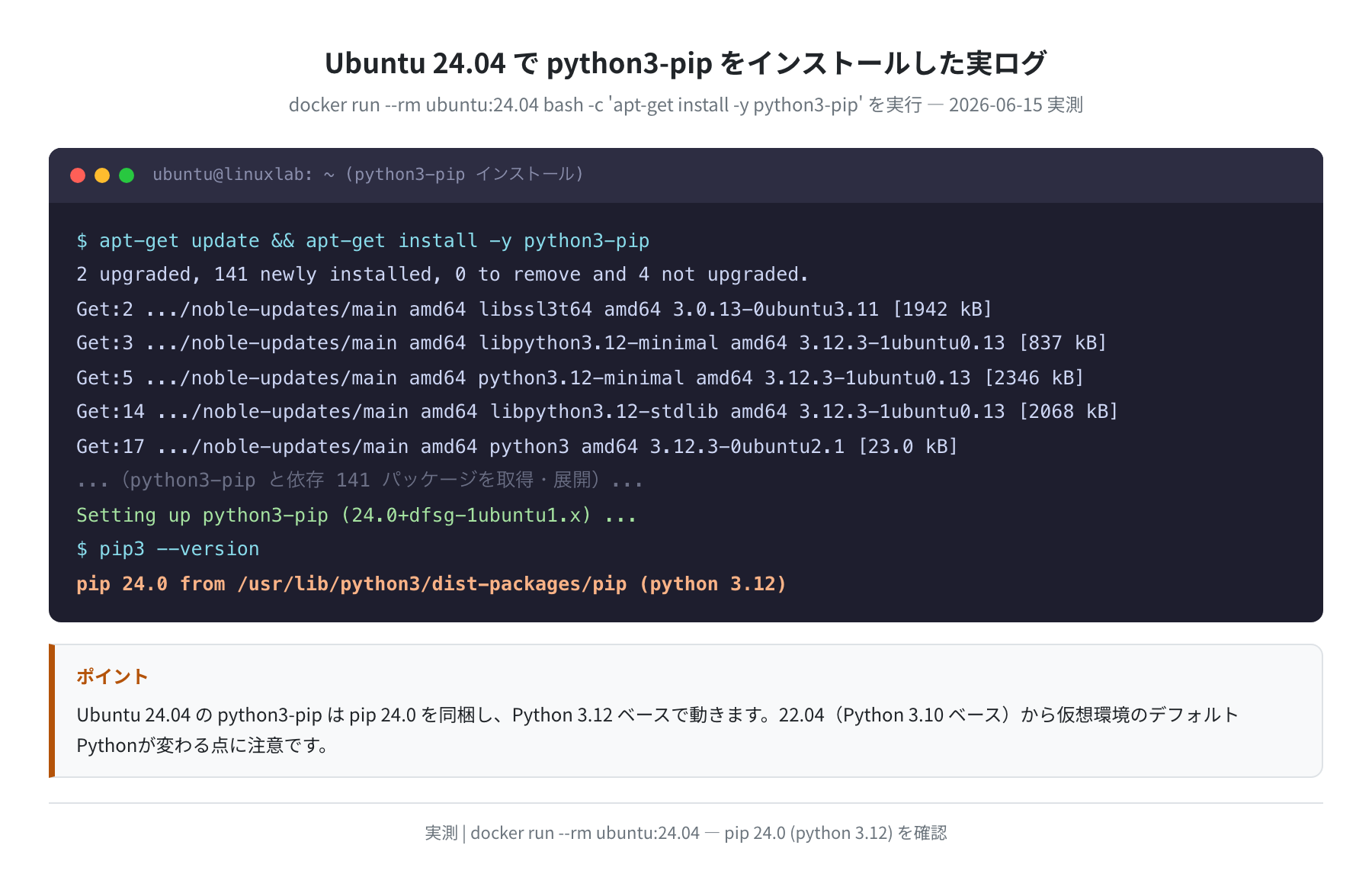The height and width of the screenshot is (874, 1372).
Task: Click the green 'Setting up python3-pip' line
Action: point(357,515)
